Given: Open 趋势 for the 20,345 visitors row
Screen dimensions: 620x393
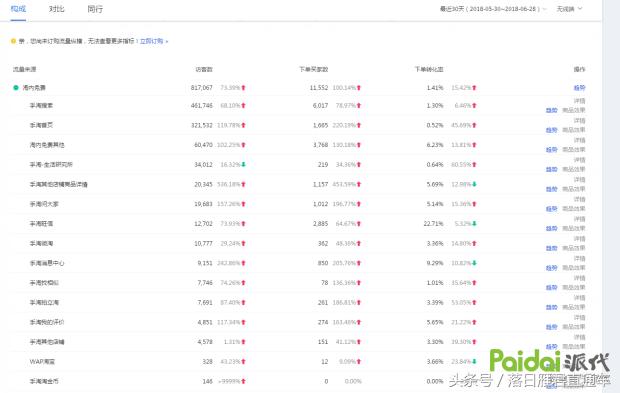Looking at the screenshot, I should [552, 189].
